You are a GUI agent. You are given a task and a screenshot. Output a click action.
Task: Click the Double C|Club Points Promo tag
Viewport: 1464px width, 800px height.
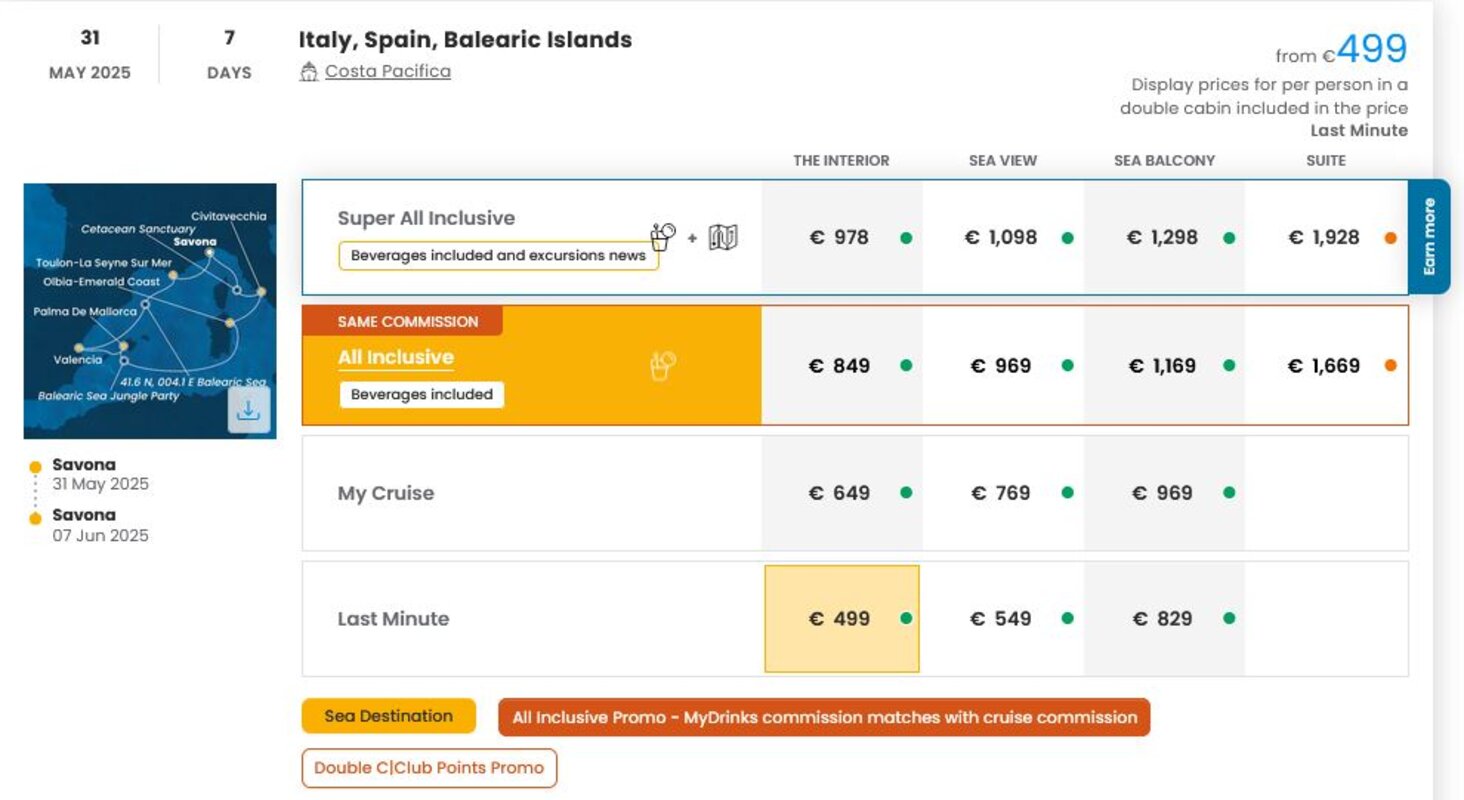pyautogui.click(x=429, y=768)
